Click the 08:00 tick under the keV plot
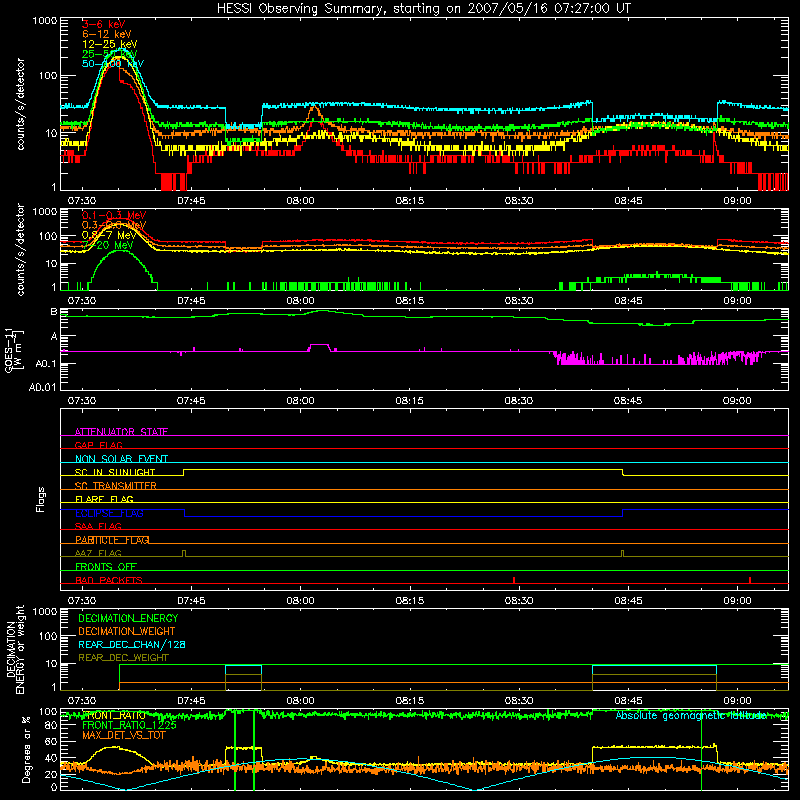800x800 pixels. coord(301,201)
